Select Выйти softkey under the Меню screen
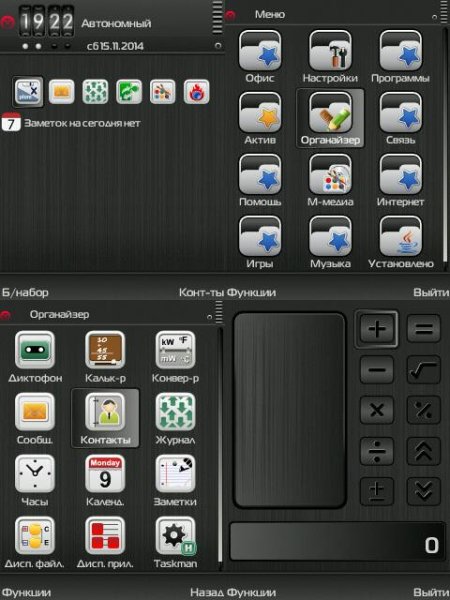 [431, 292]
